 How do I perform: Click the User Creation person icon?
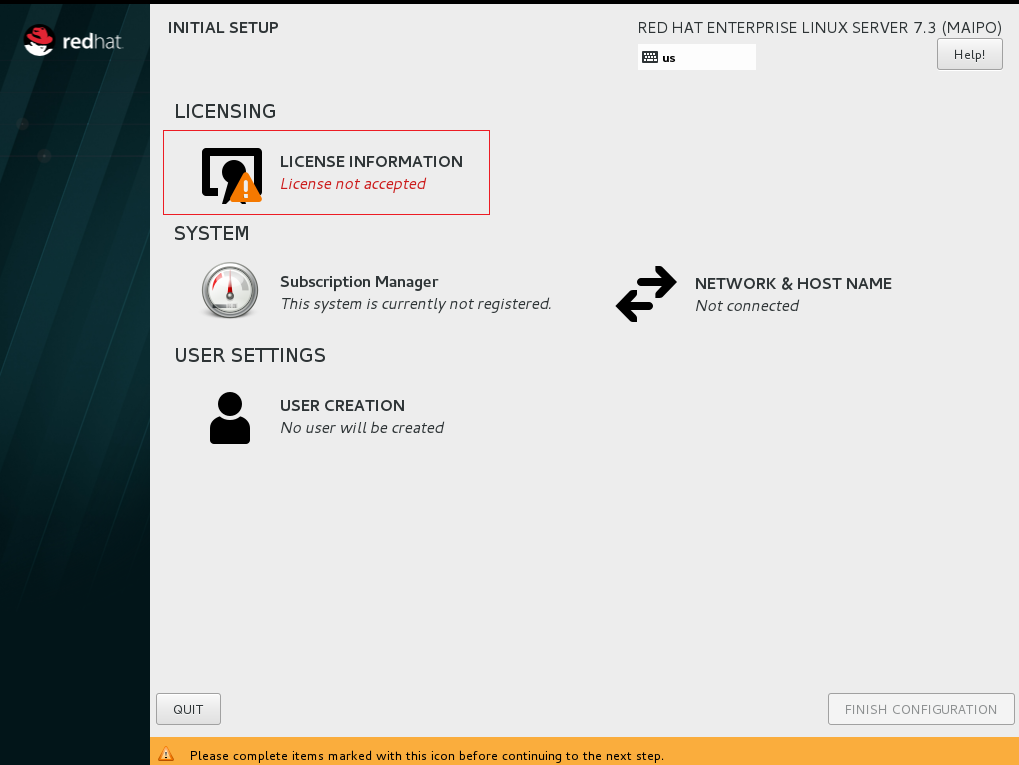click(x=230, y=418)
